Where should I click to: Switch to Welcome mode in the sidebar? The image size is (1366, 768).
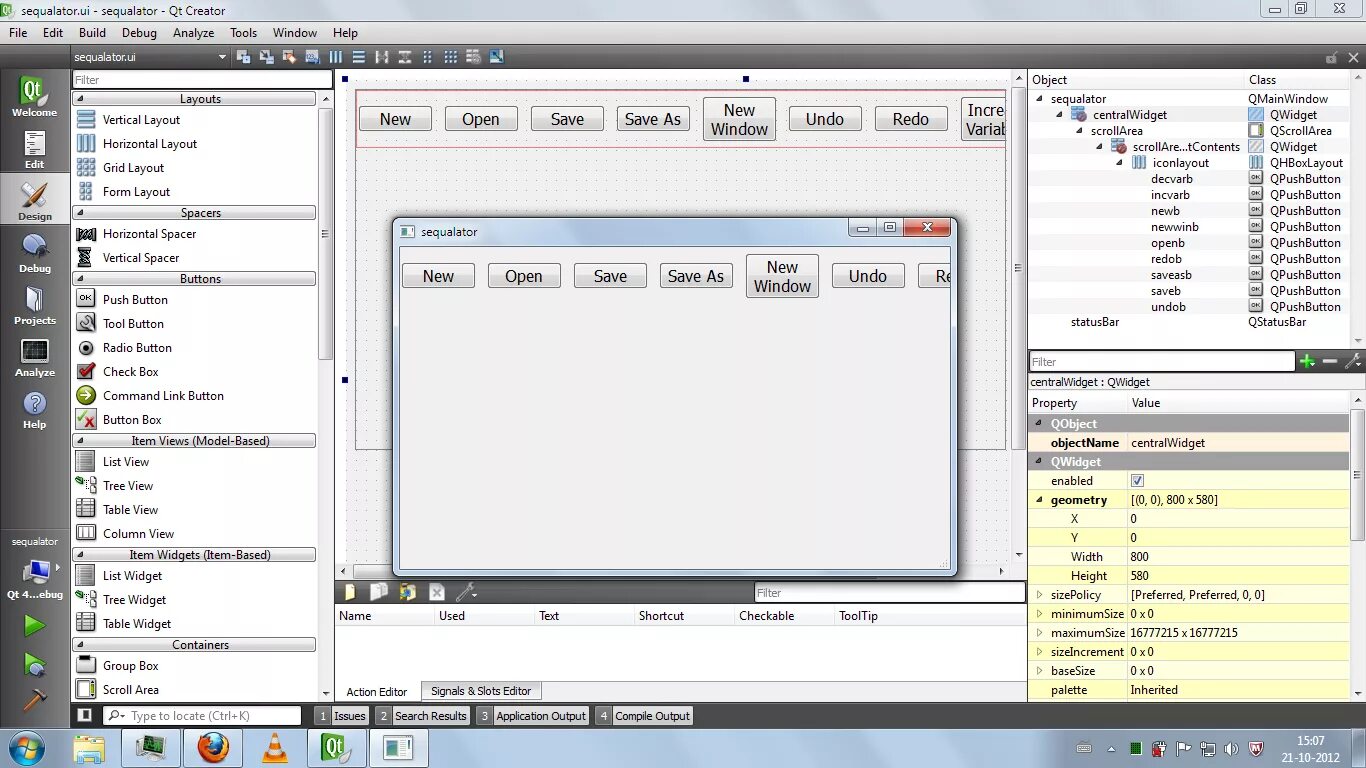pos(35,97)
